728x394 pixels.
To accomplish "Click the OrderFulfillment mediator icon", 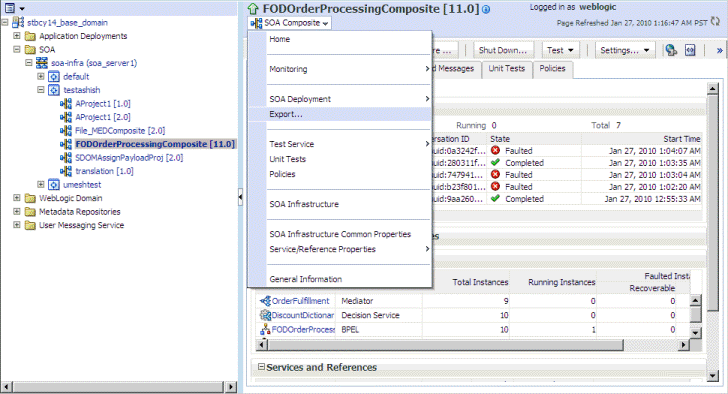I will click(x=265, y=301).
